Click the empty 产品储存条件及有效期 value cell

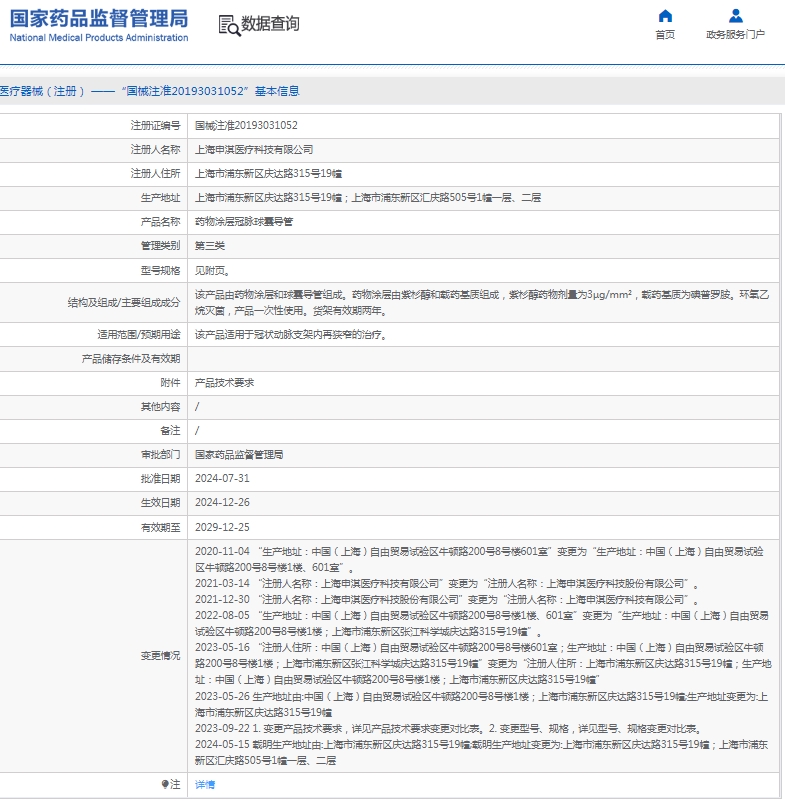[483, 359]
